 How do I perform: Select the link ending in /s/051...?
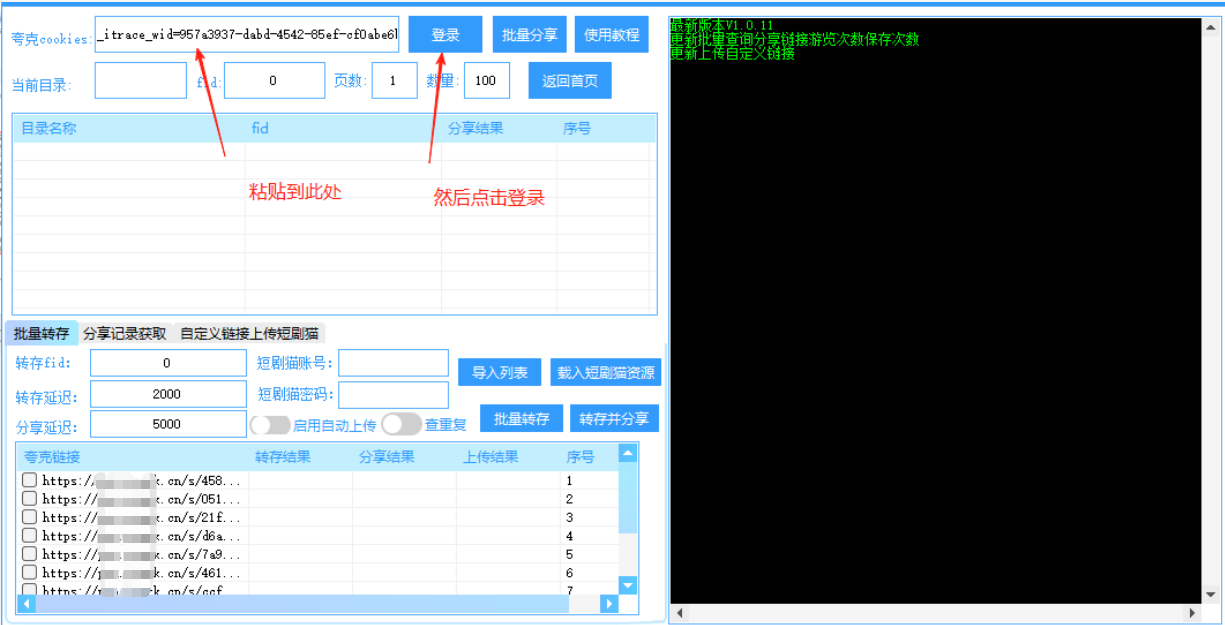coord(141,499)
